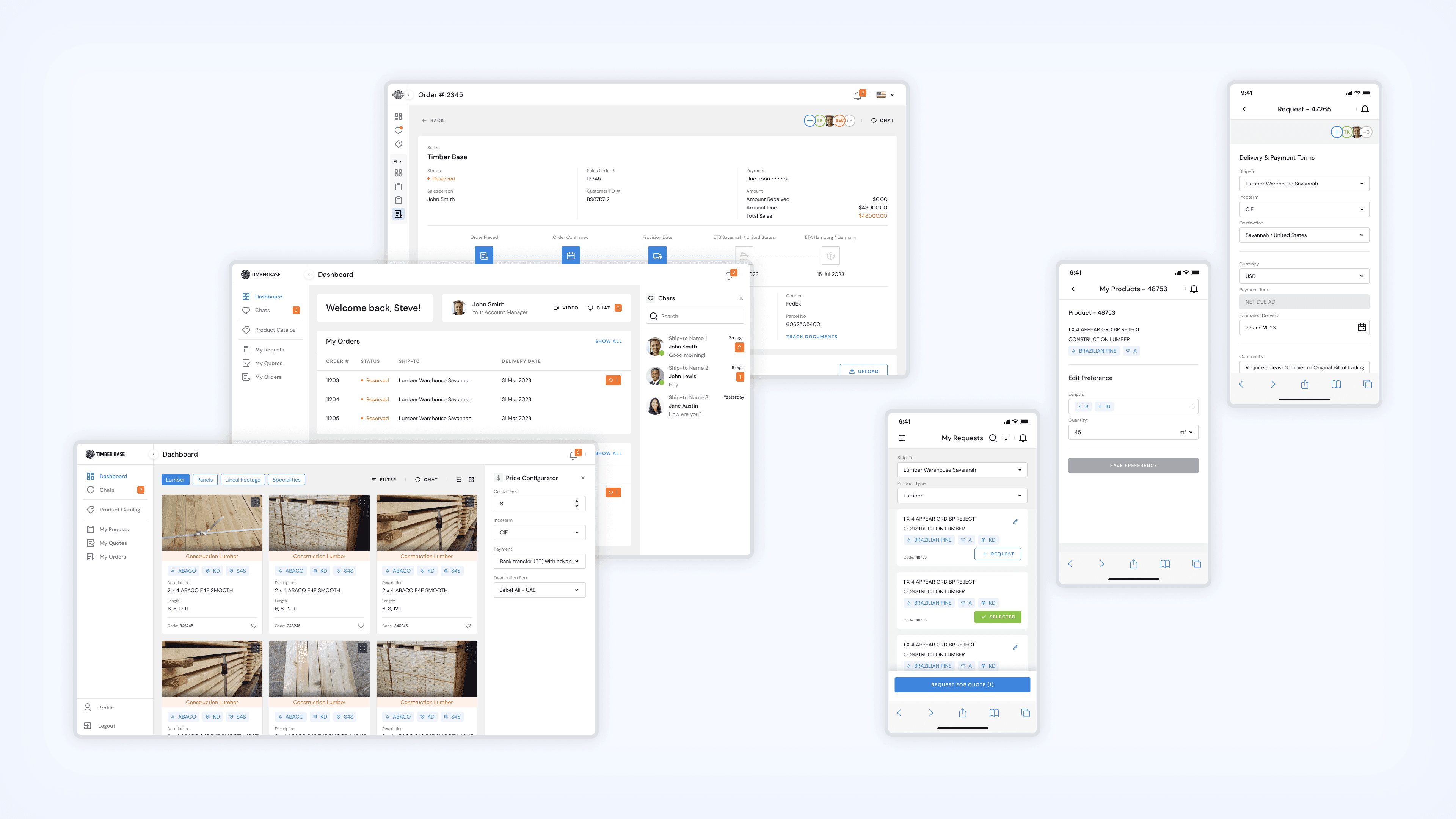Open Chats from the Order #12345 sidebar
This screenshot has width=1456, height=819.
pos(399,130)
